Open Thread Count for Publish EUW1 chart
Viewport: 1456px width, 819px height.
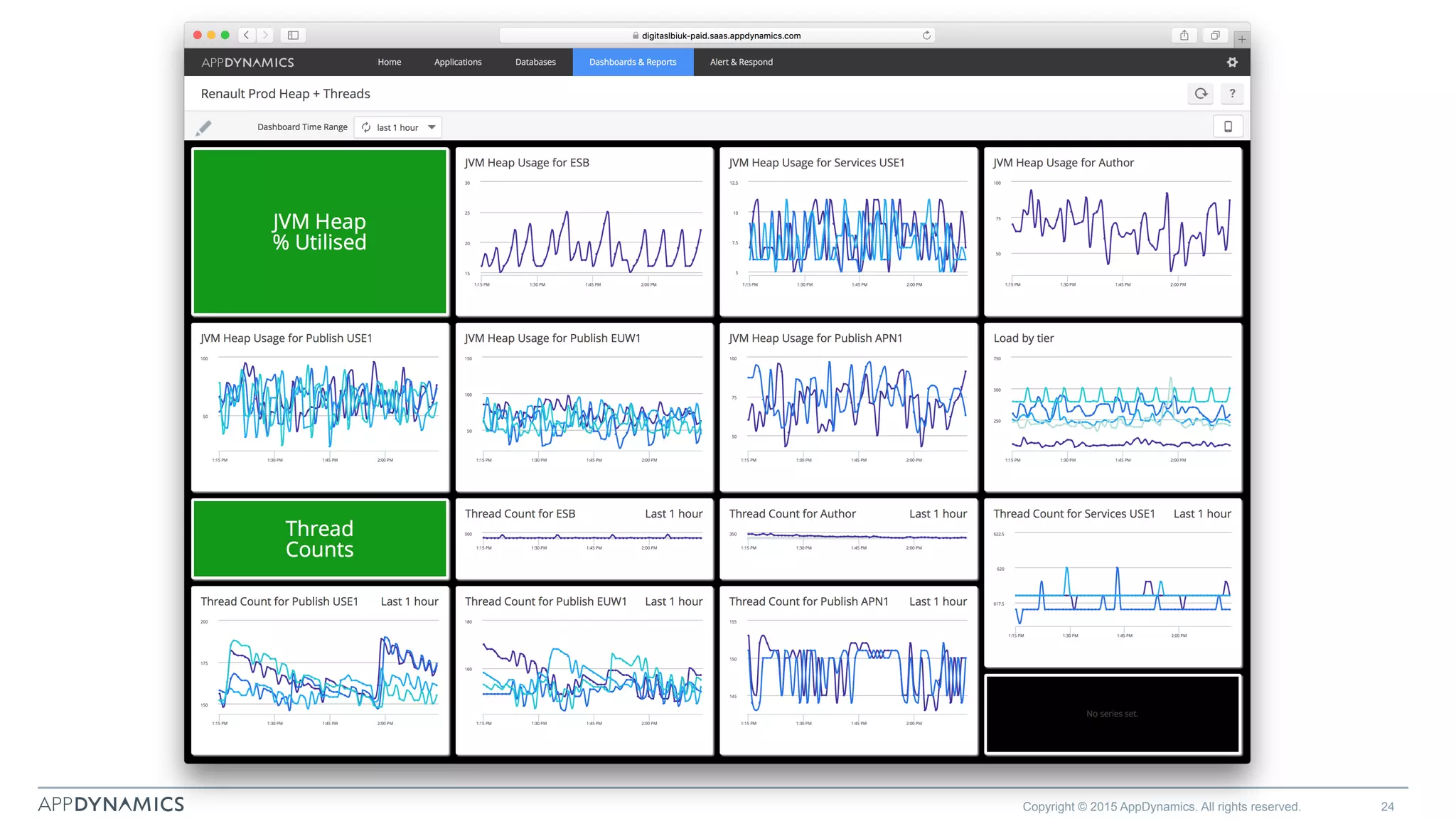[x=584, y=670]
